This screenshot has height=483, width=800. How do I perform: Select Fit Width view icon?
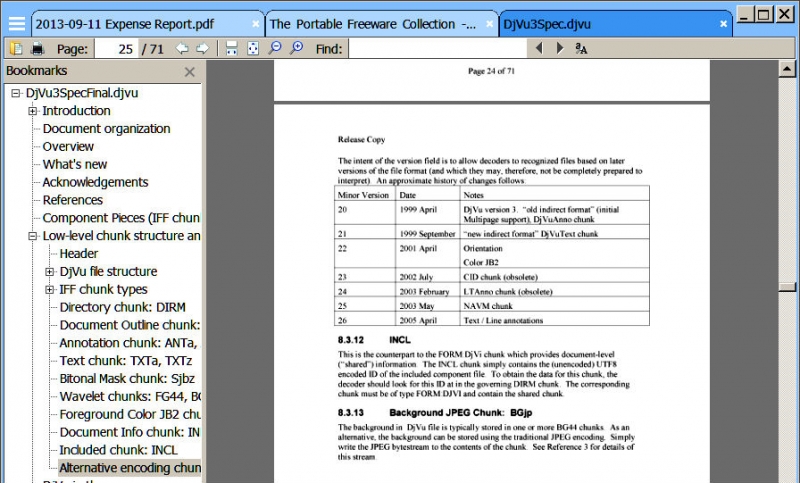coord(232,48)
